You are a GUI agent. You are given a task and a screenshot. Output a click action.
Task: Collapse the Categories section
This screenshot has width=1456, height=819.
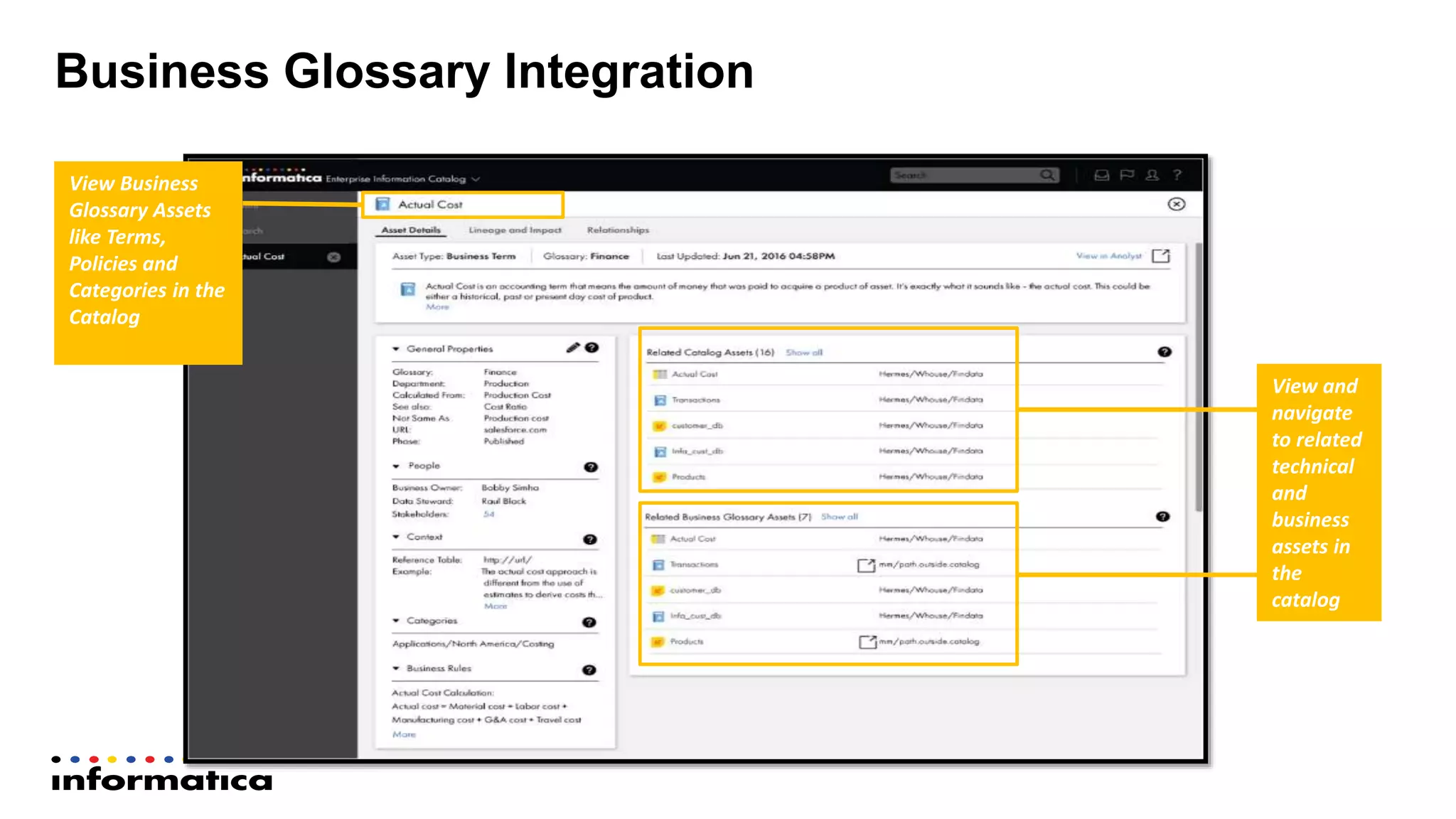point(396,621)
